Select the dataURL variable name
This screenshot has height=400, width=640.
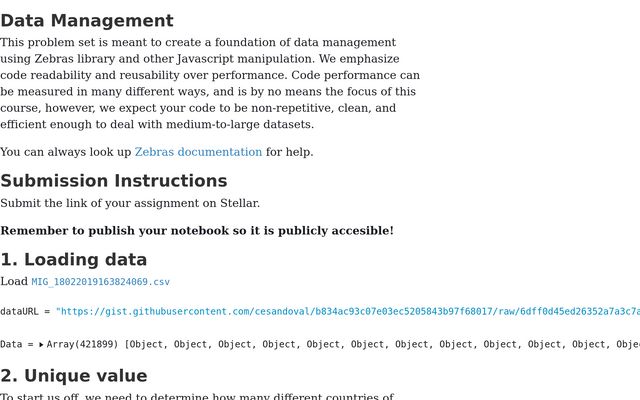(x=19, y=312)
